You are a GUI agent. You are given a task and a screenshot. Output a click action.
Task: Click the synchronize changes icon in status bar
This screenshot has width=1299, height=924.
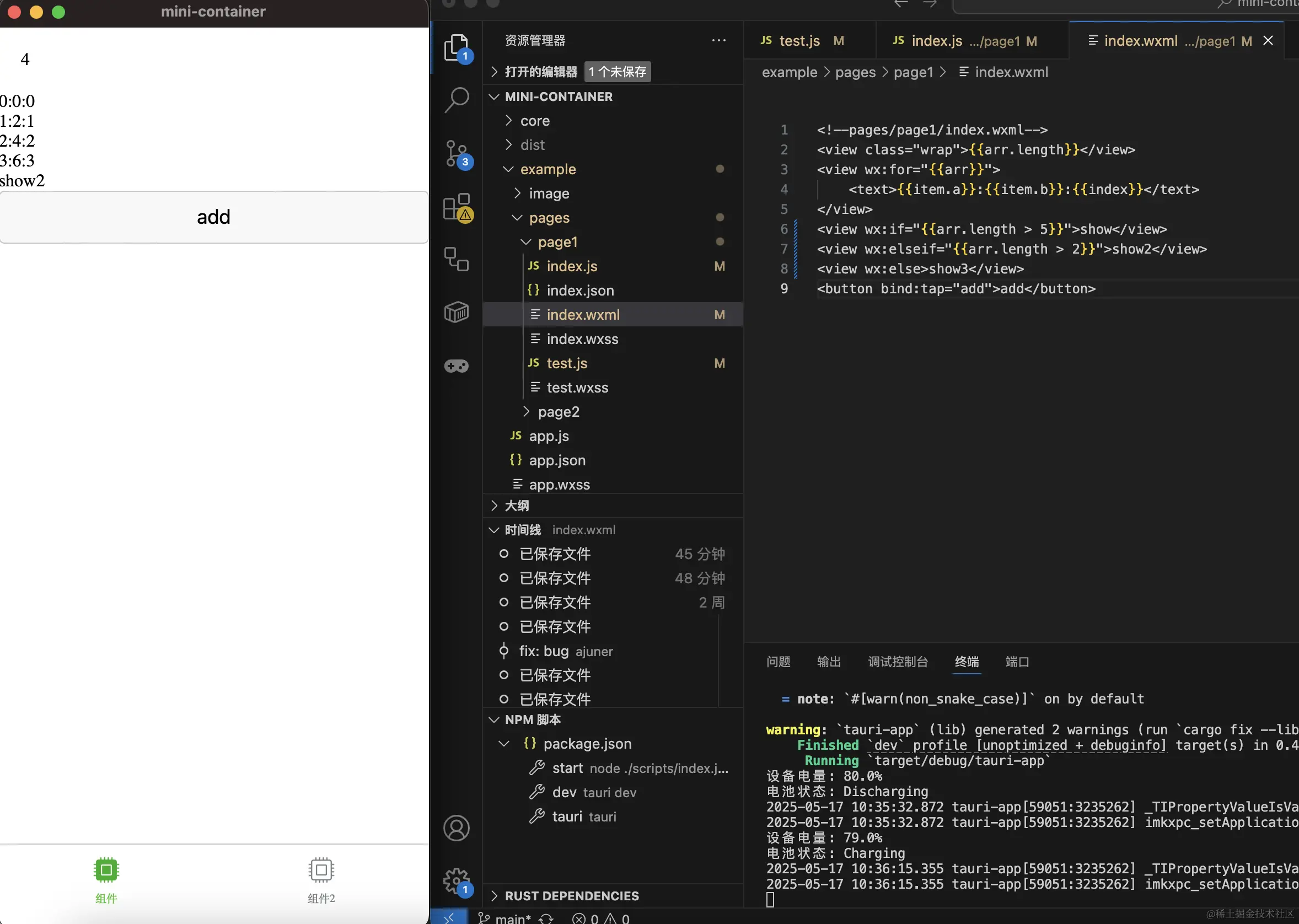[x=546, y=918]
